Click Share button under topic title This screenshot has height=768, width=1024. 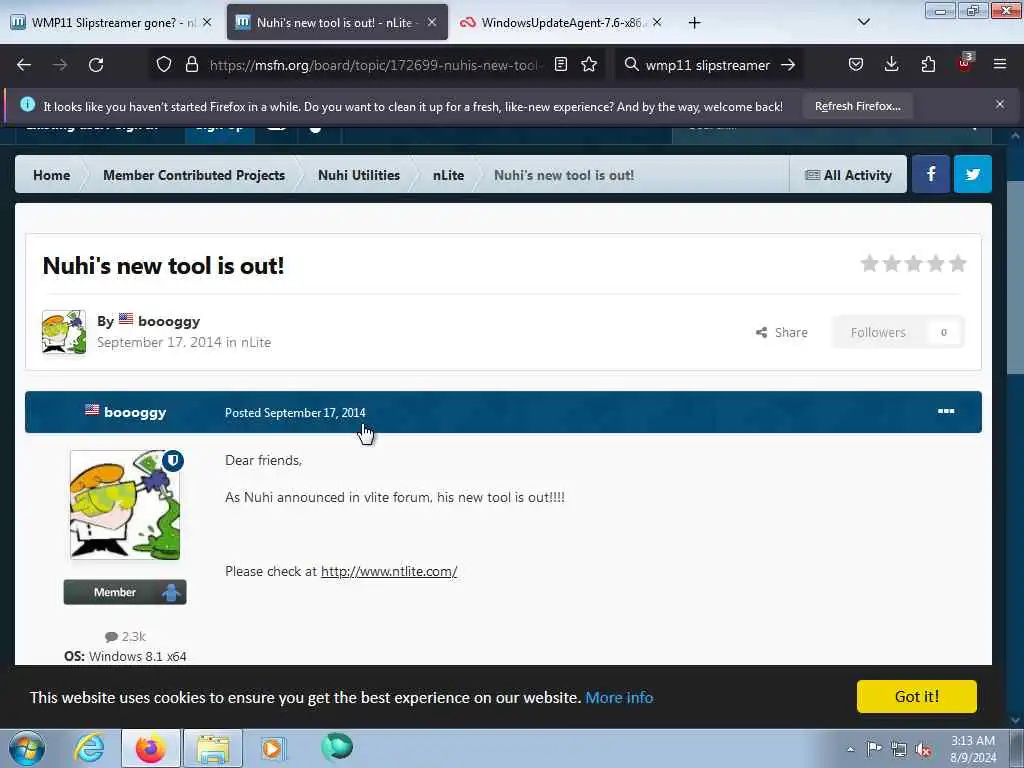click(x=782, y=332)
